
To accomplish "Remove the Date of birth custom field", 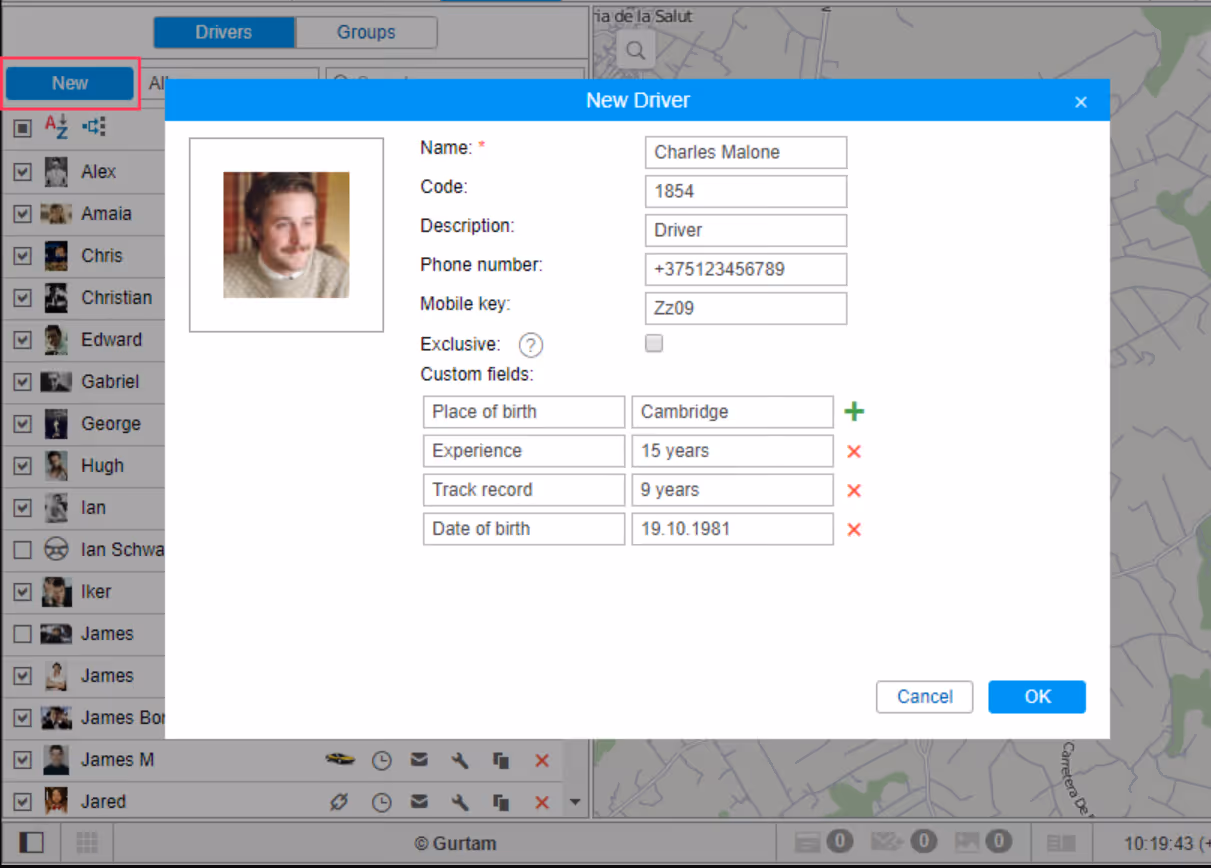I will pos(854,530).
